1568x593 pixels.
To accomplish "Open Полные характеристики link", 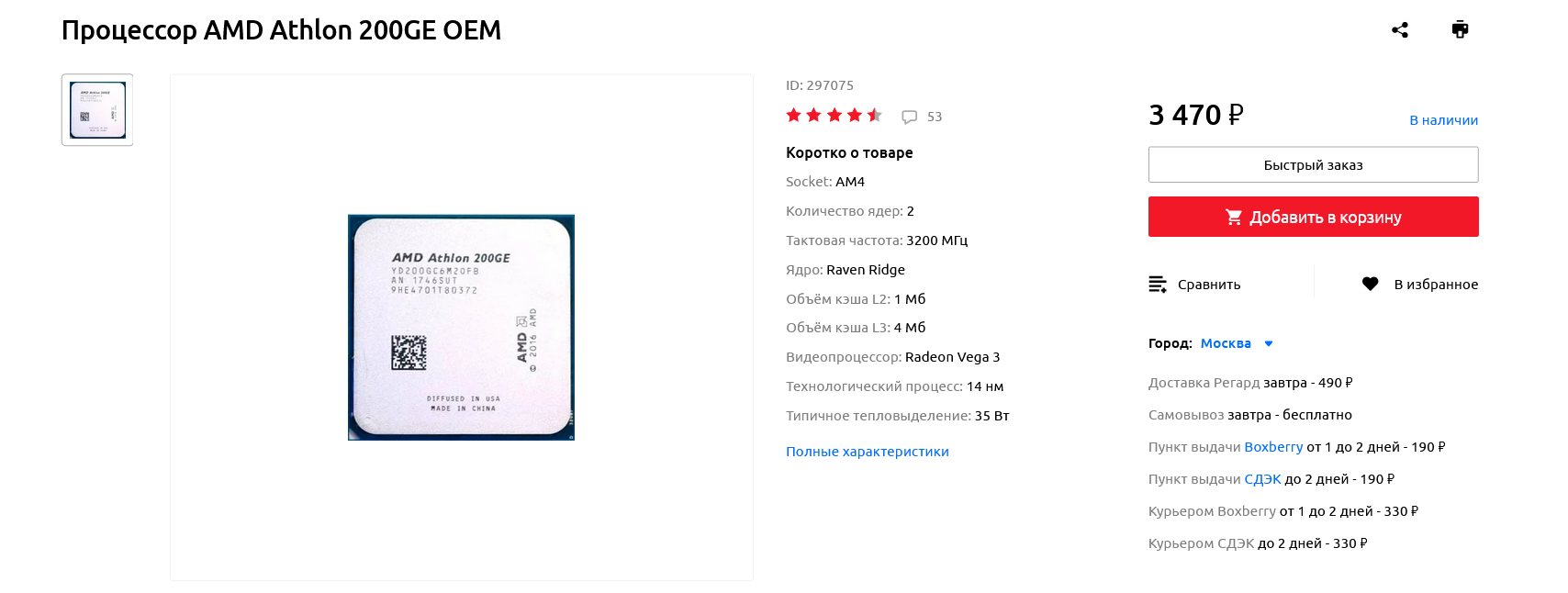I will 868,452.
